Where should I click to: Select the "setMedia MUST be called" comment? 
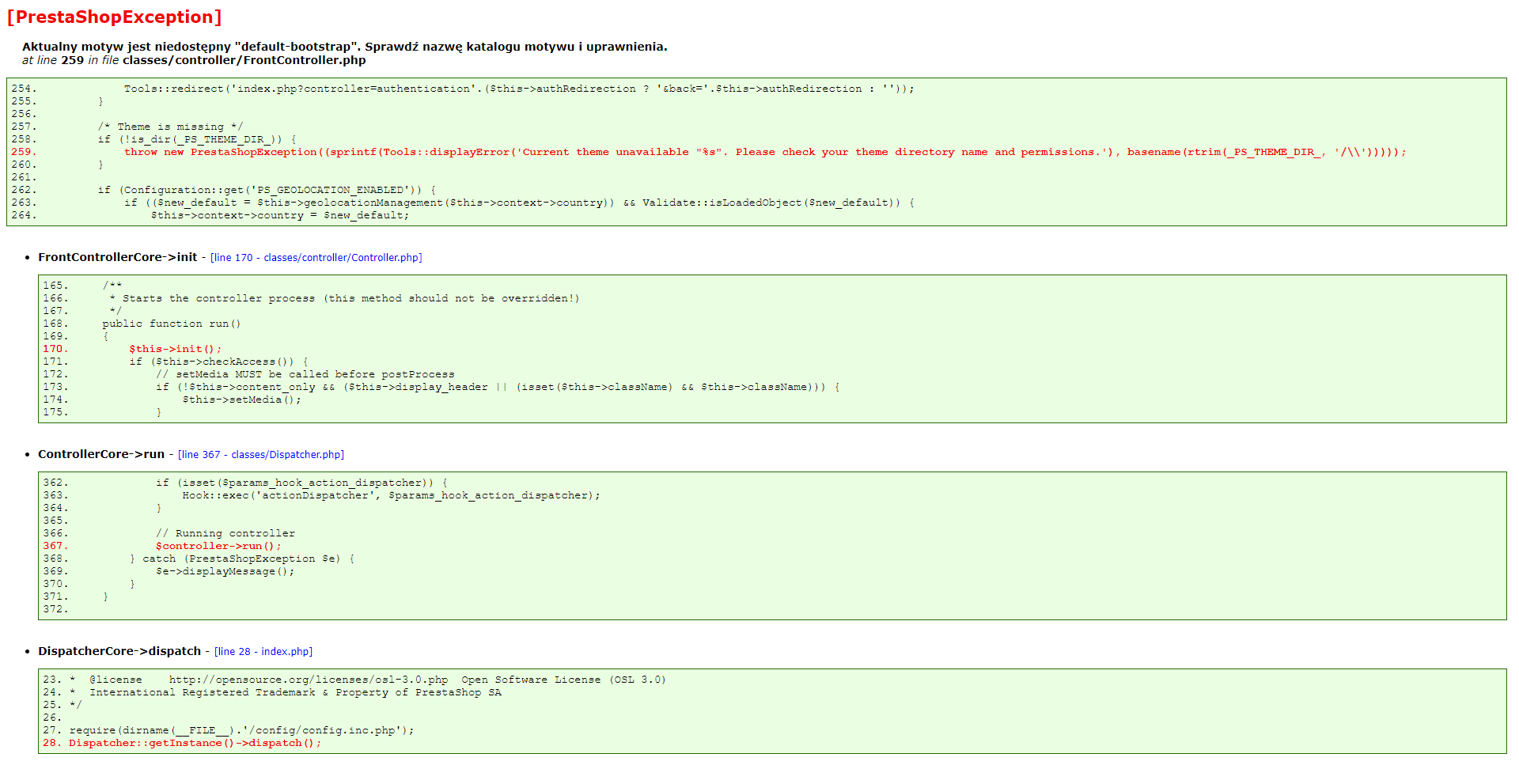tap(305, 374)
